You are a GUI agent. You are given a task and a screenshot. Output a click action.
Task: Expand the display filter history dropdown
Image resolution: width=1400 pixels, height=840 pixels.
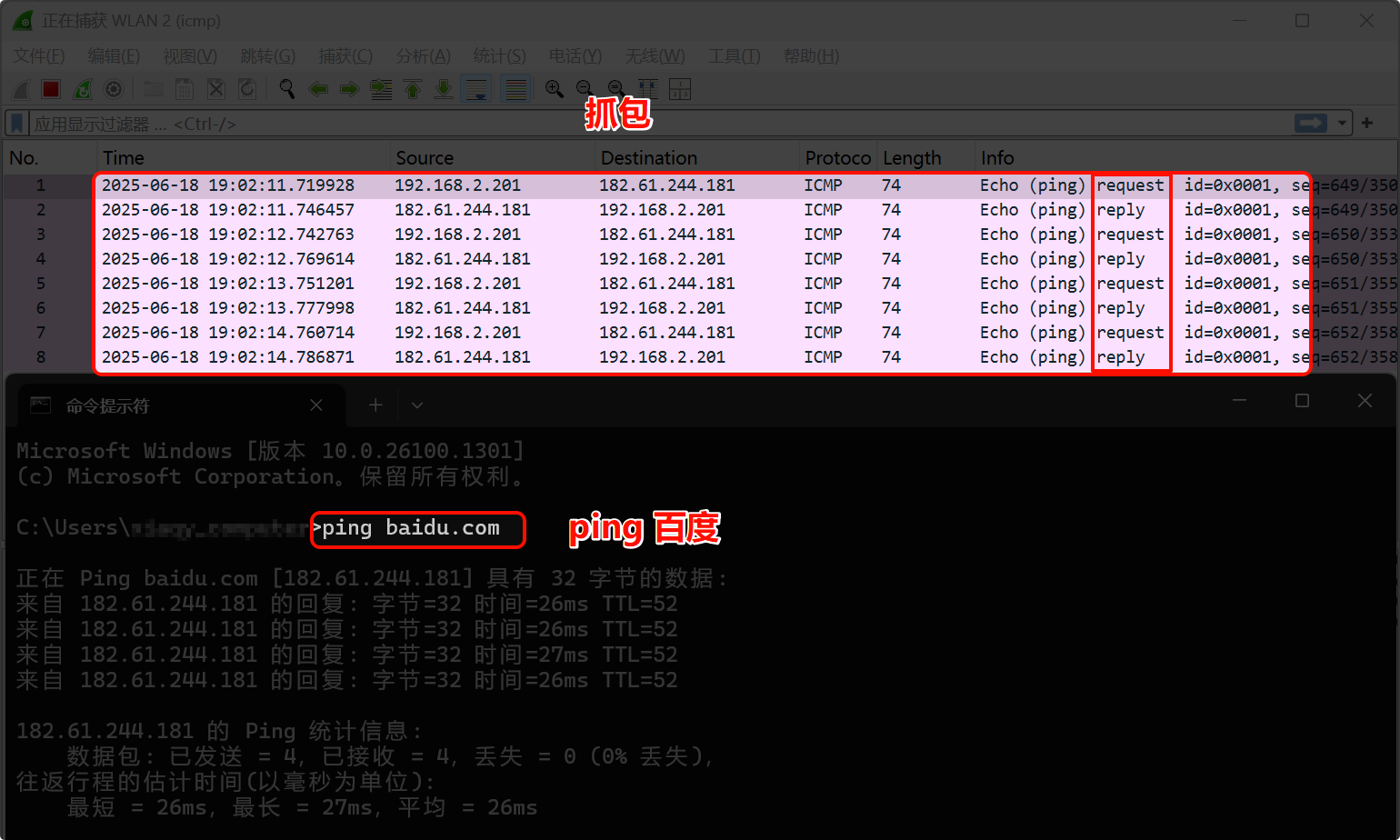pyautogui.click(x=1342, y=123)
